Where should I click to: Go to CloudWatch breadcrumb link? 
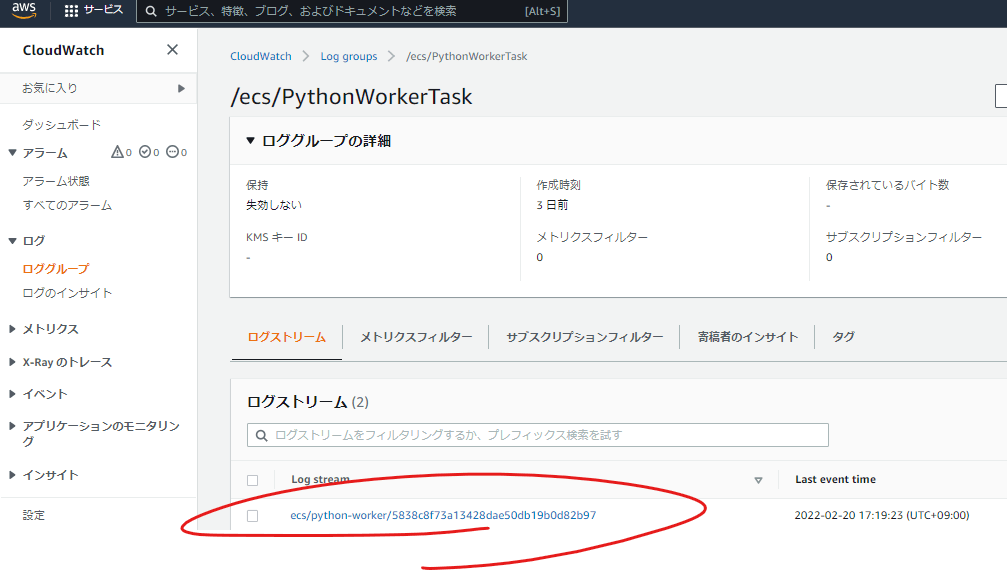click(261, 57)
